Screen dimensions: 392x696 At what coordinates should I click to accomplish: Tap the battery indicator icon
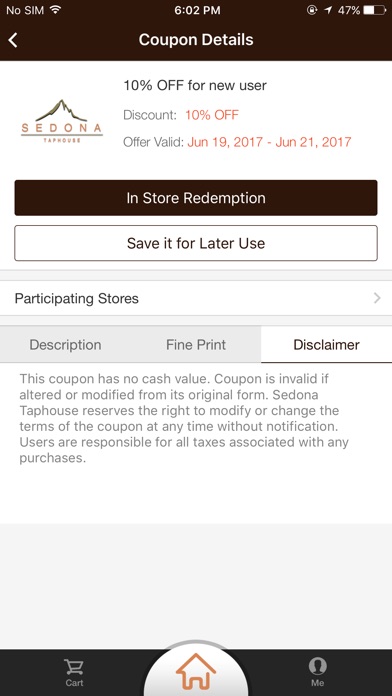point(374,10)
